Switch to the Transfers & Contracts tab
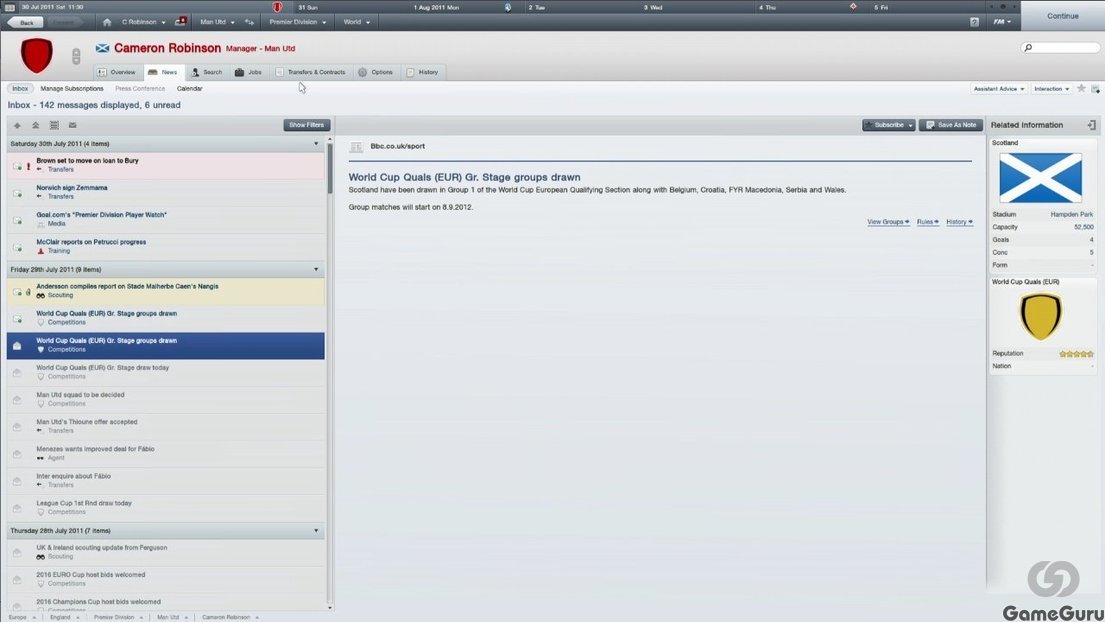The width and height of the screenshot is (1105, 622). point(310,72)
